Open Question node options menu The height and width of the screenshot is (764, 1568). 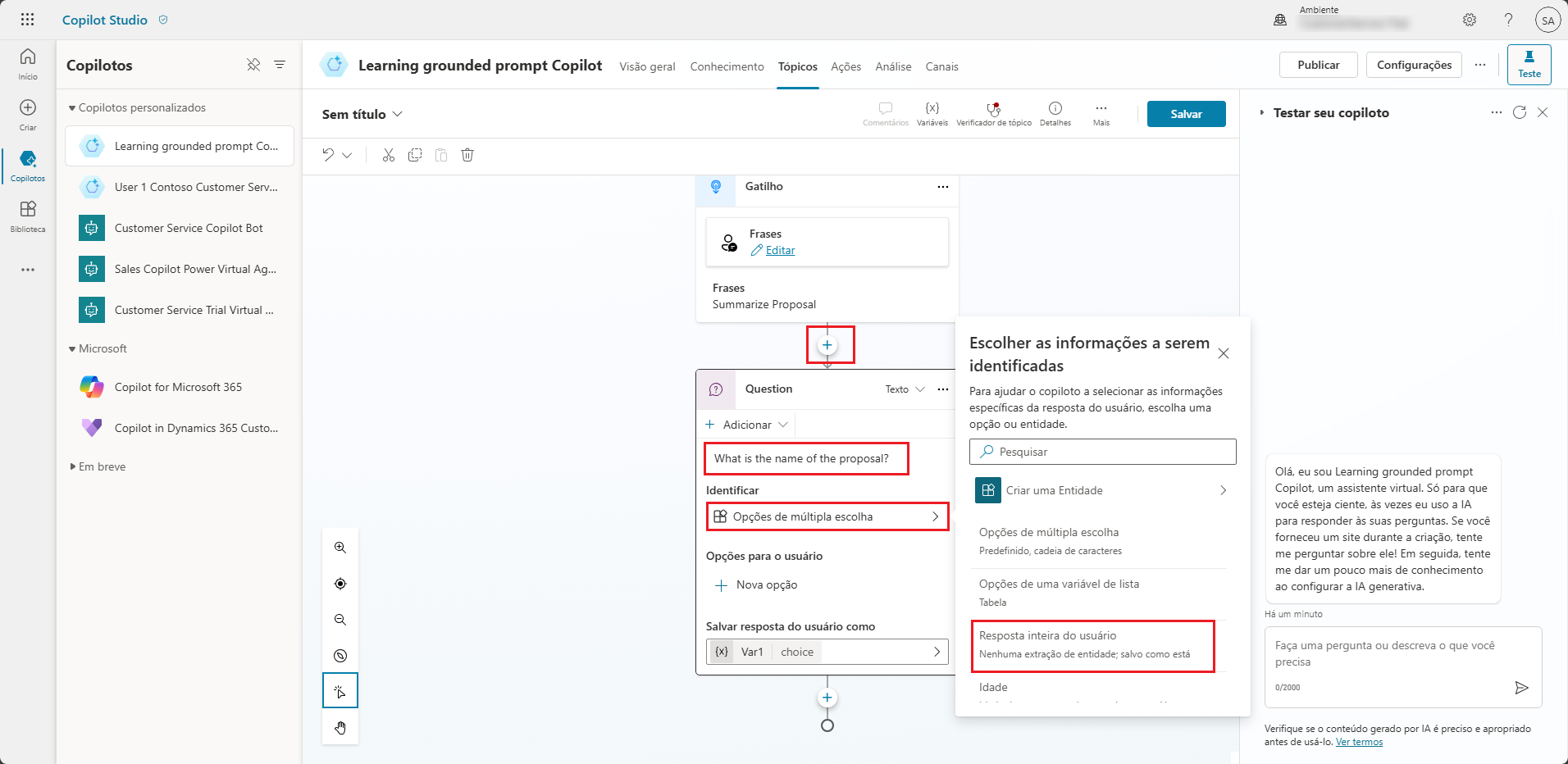(x=943, y=389)
